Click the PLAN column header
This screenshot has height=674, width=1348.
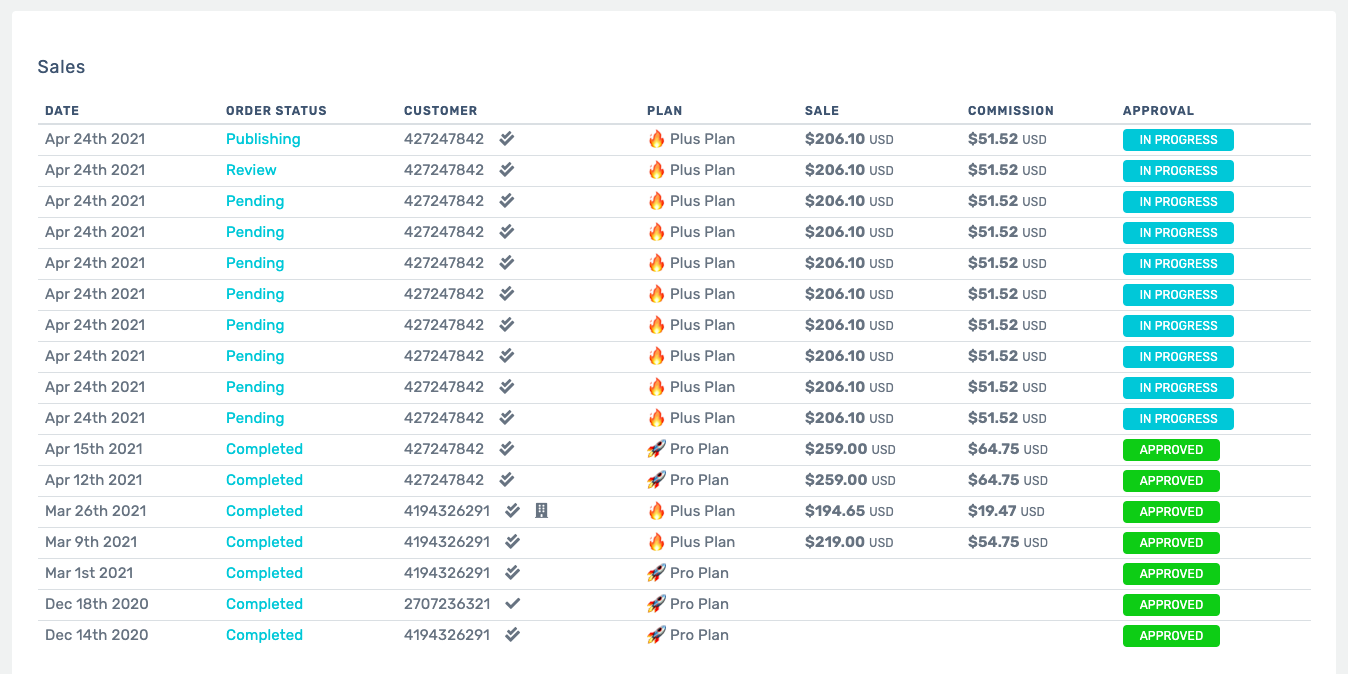coord(665,111)
